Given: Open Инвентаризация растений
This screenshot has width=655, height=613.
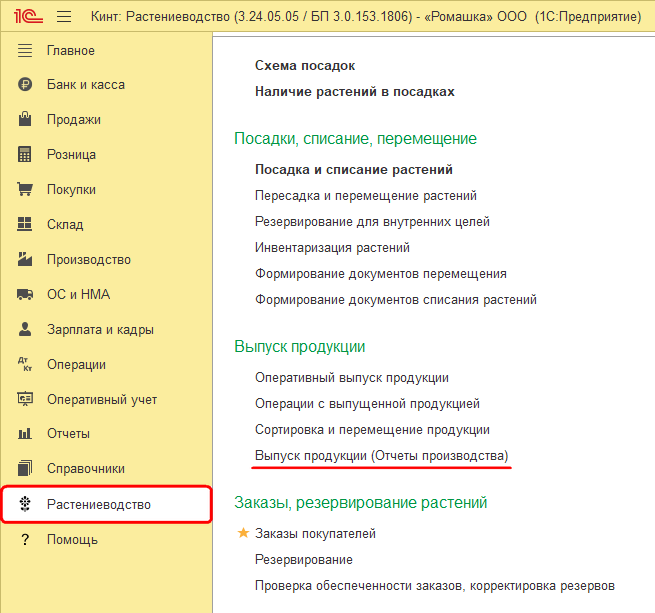Looking at the screenshot, I should (x=332, y=247).
